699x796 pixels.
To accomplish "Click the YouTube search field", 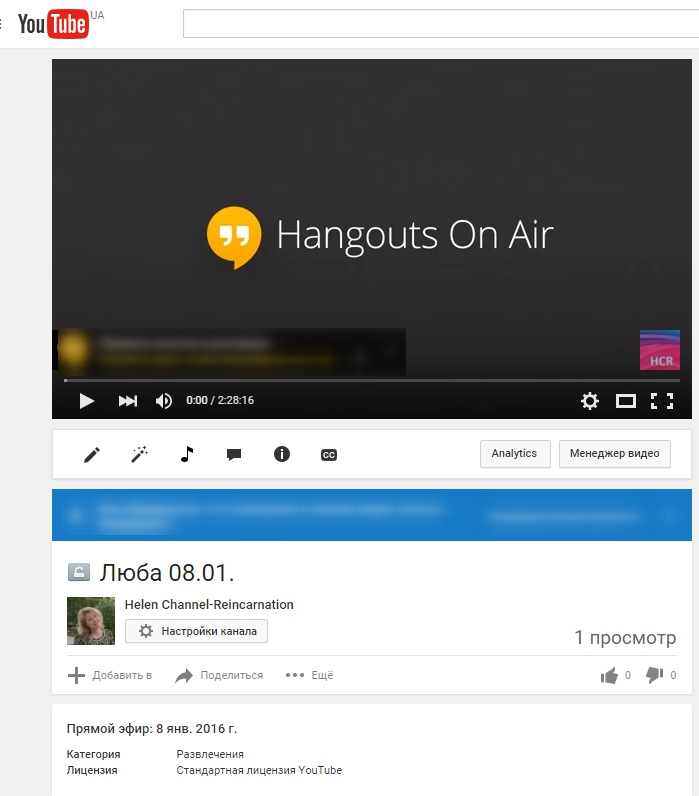I will (x=440, y=24).
